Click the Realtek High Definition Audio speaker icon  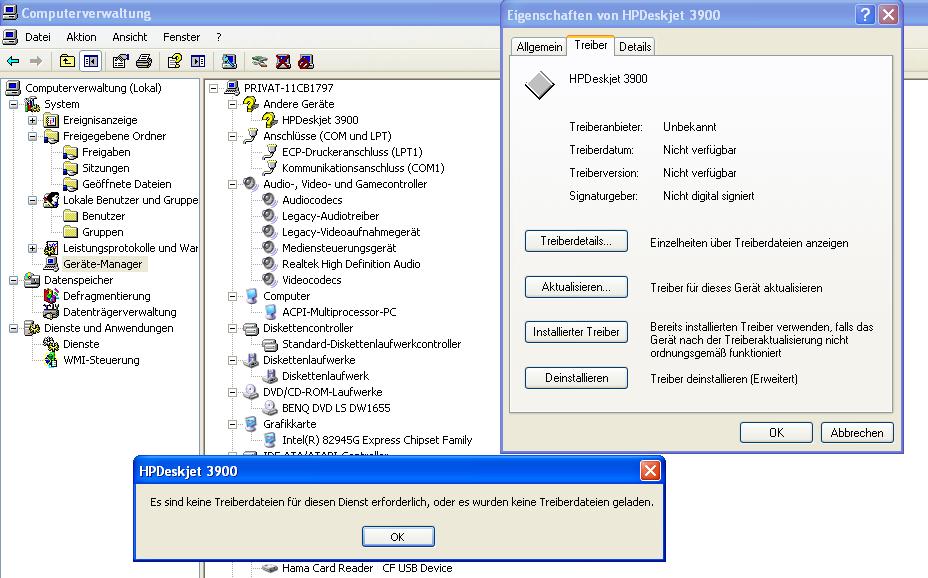tap(270, 264)
